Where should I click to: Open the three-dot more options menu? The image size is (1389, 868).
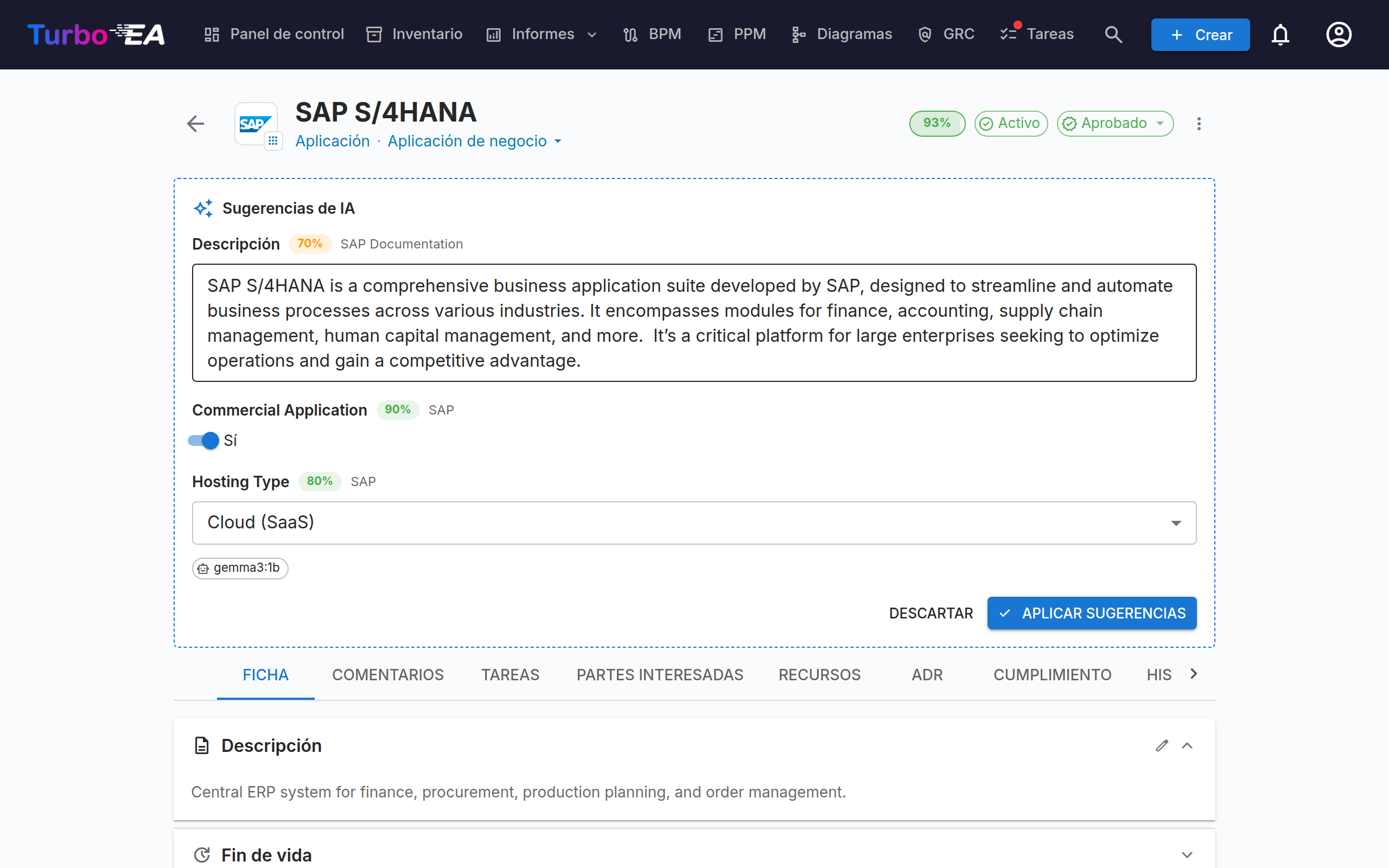tap(1199, 124)
